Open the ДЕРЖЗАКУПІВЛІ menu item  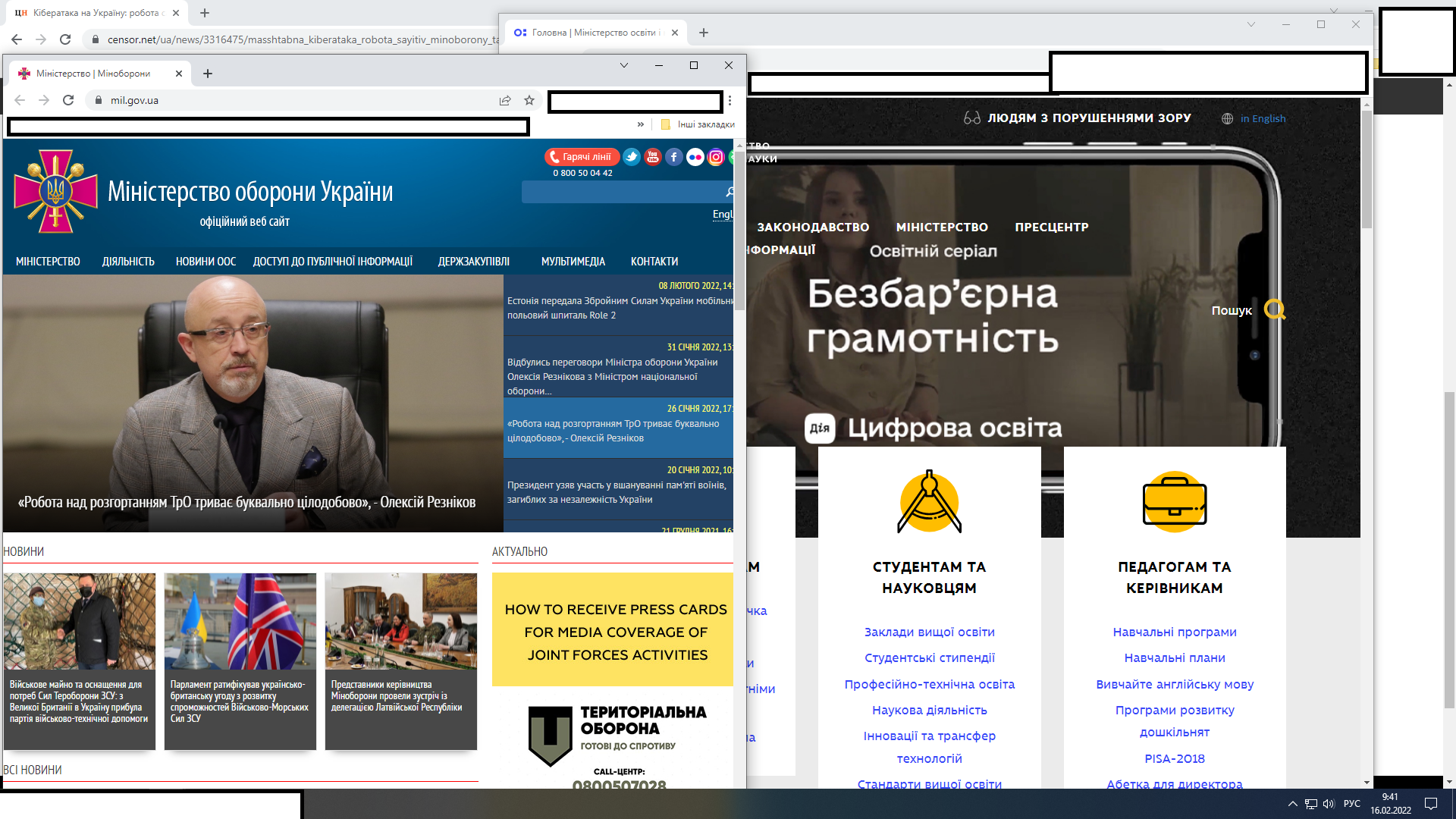[x=474, y=262]
